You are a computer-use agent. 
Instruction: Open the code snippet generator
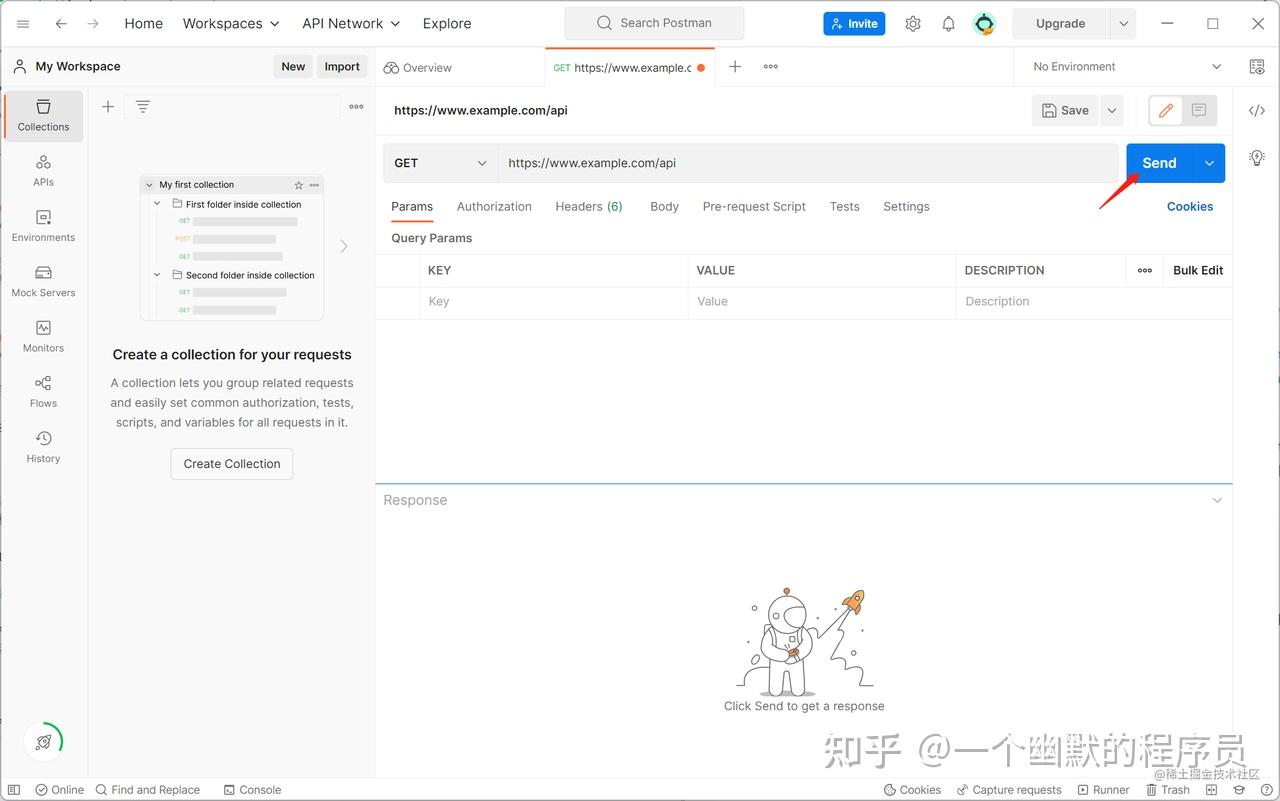1257,110
